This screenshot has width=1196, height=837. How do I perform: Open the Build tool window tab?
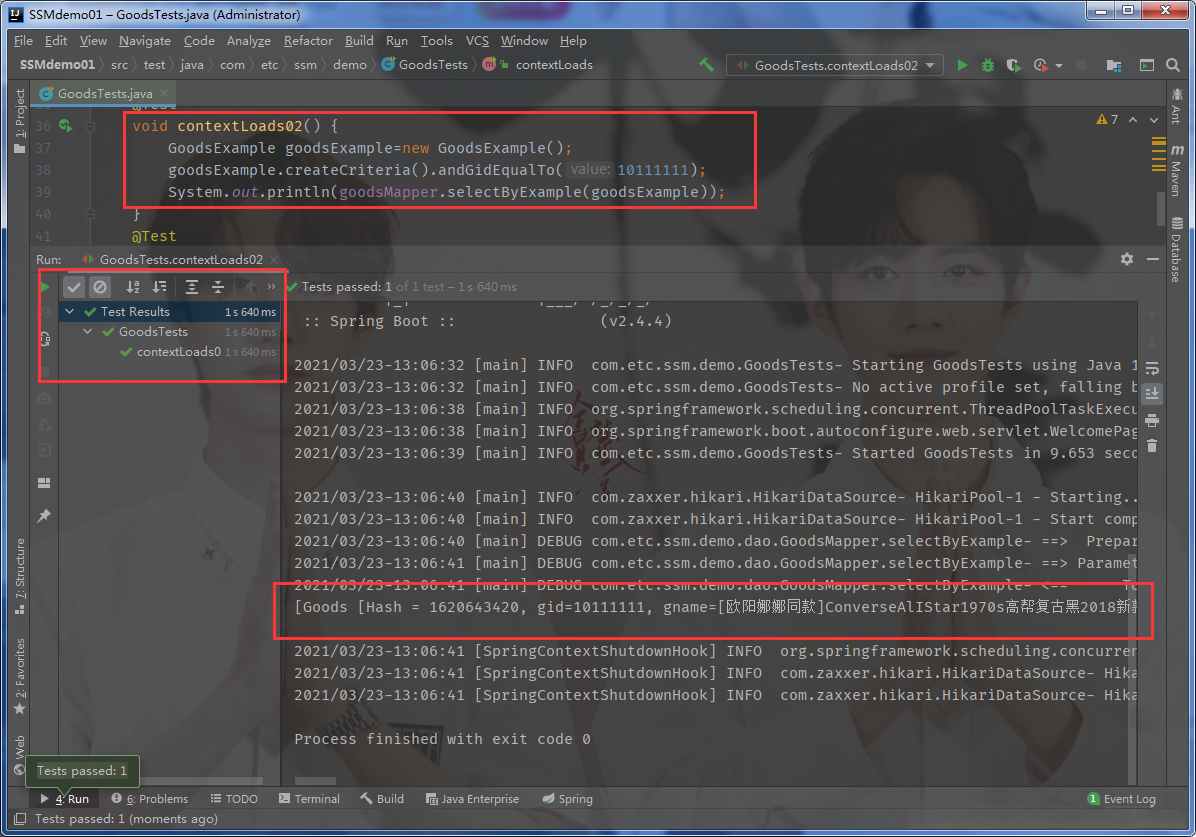pos(382,799)
